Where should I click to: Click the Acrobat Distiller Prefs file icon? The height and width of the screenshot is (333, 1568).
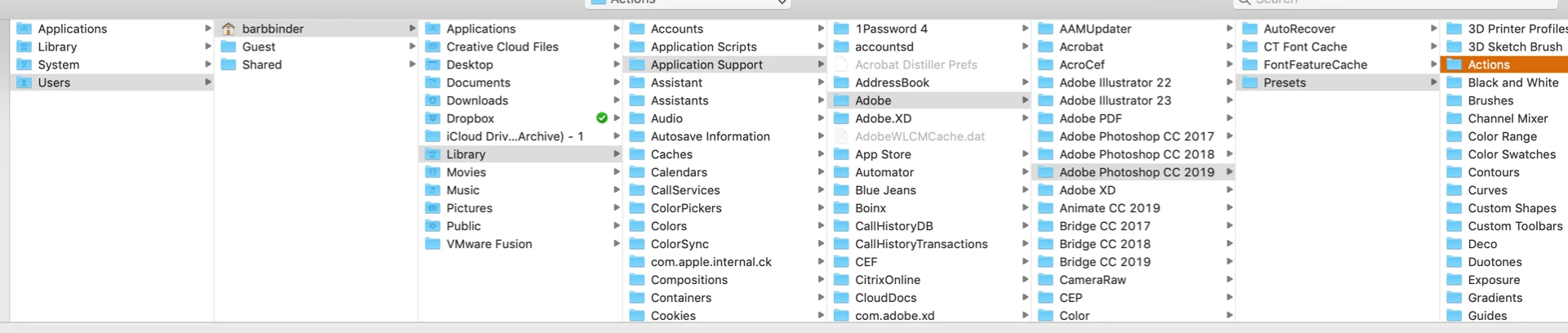(x=841, y=64)
